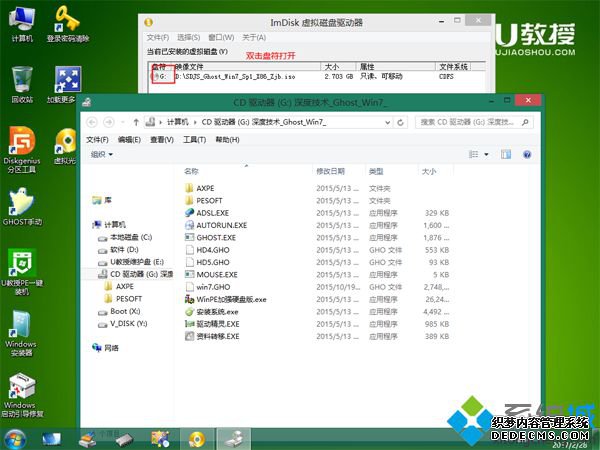
Task: Launch the GHOST手动 ghost icon
Action: point(22,207)
